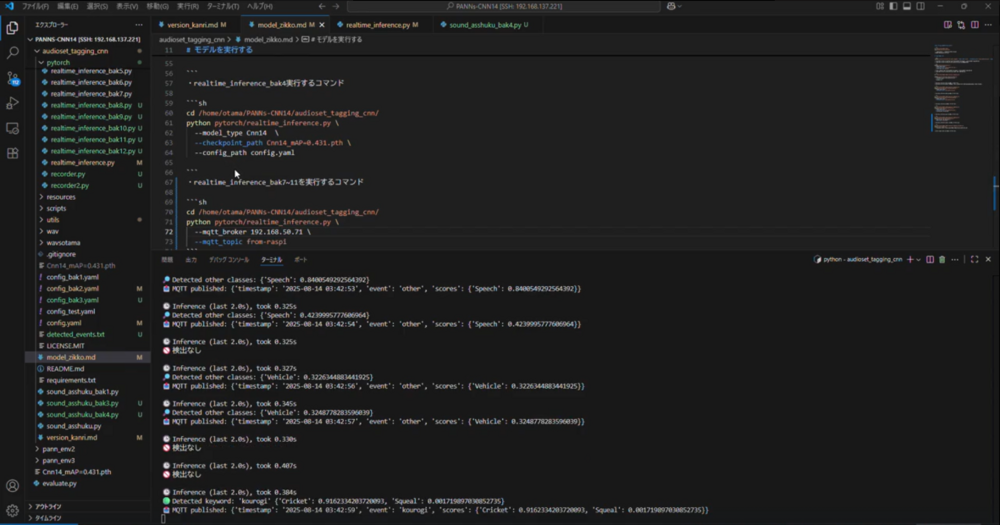Switch to the version_kanri.md tab
Viewport: 1000px width, 525px height.
point(193,25)
